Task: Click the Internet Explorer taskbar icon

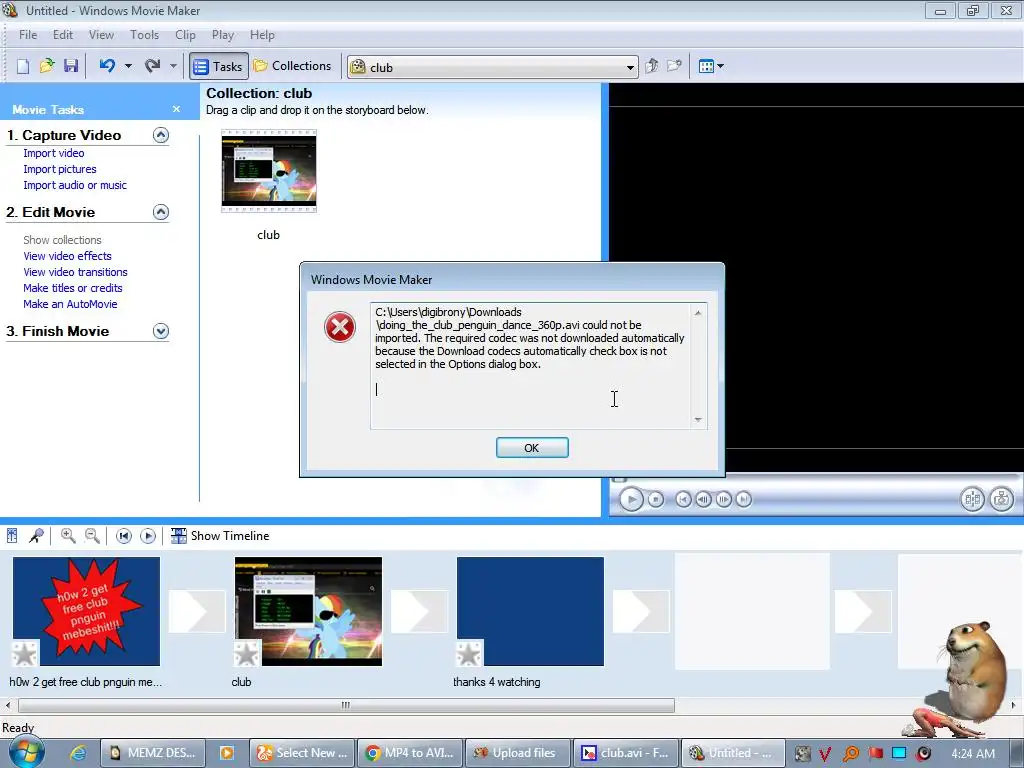Action: pos(78,753)
